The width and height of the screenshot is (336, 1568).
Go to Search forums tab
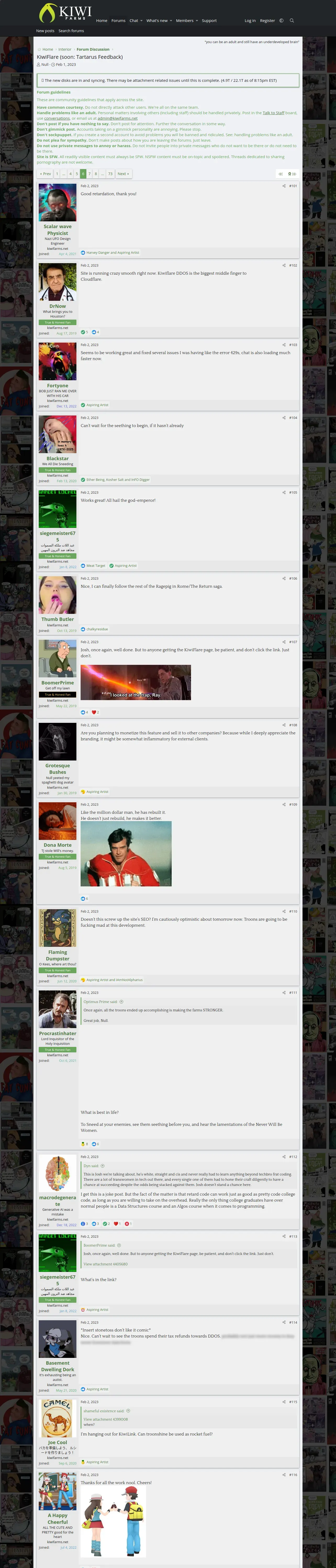click(x=71, y=31)
